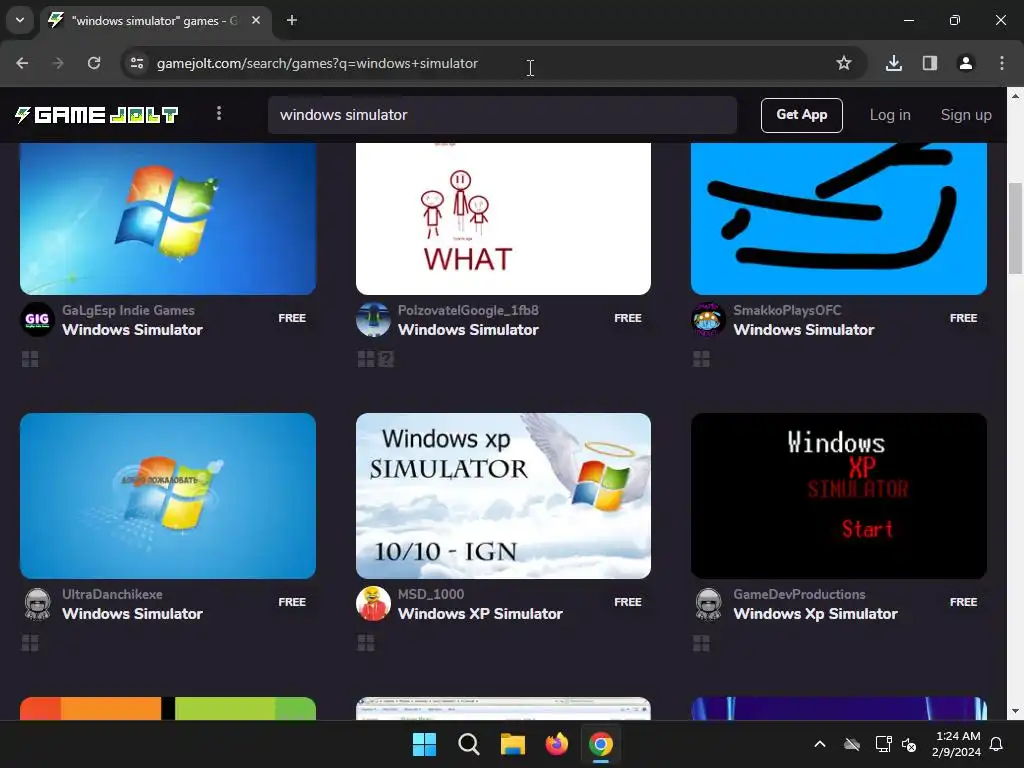1024x768 pixels.
Task: Open taskbar Search
Action: coord(468,744)
